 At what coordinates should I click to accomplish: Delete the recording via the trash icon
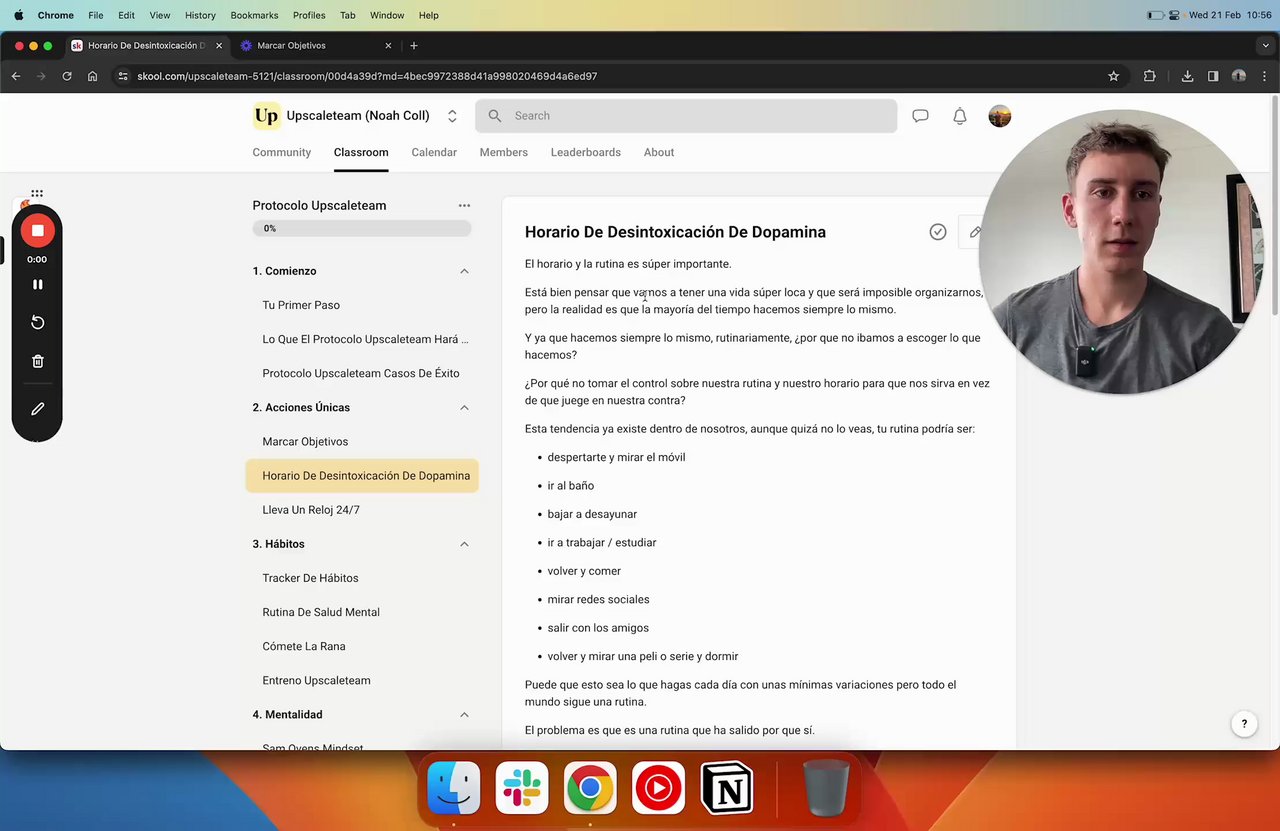point(37,361)
